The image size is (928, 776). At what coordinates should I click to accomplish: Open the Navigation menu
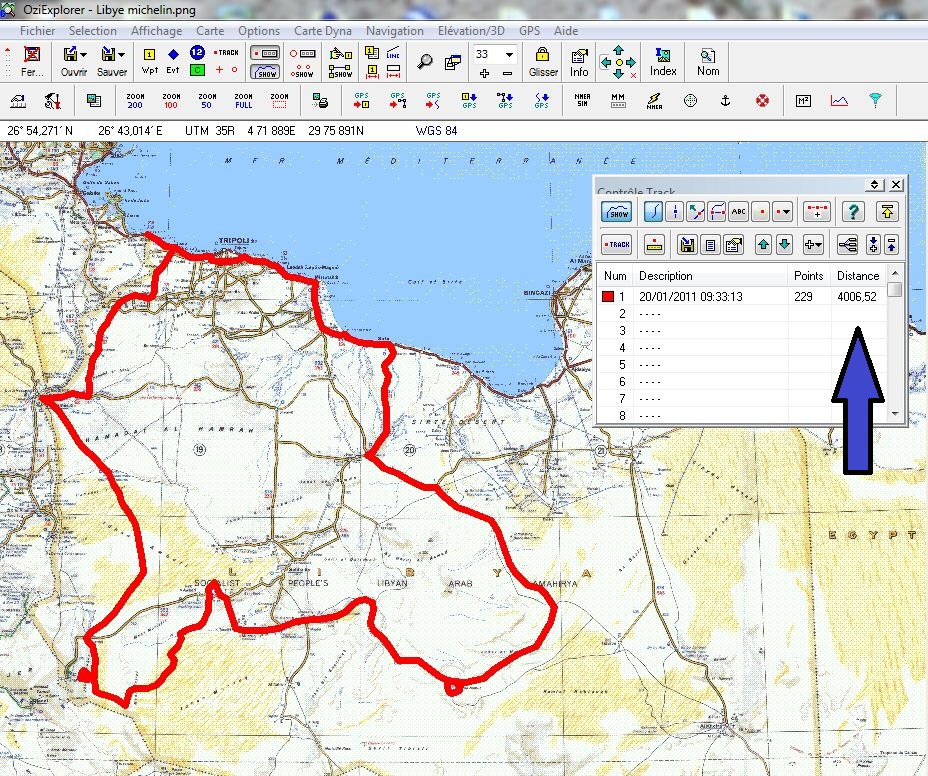[x=394, y=31]
